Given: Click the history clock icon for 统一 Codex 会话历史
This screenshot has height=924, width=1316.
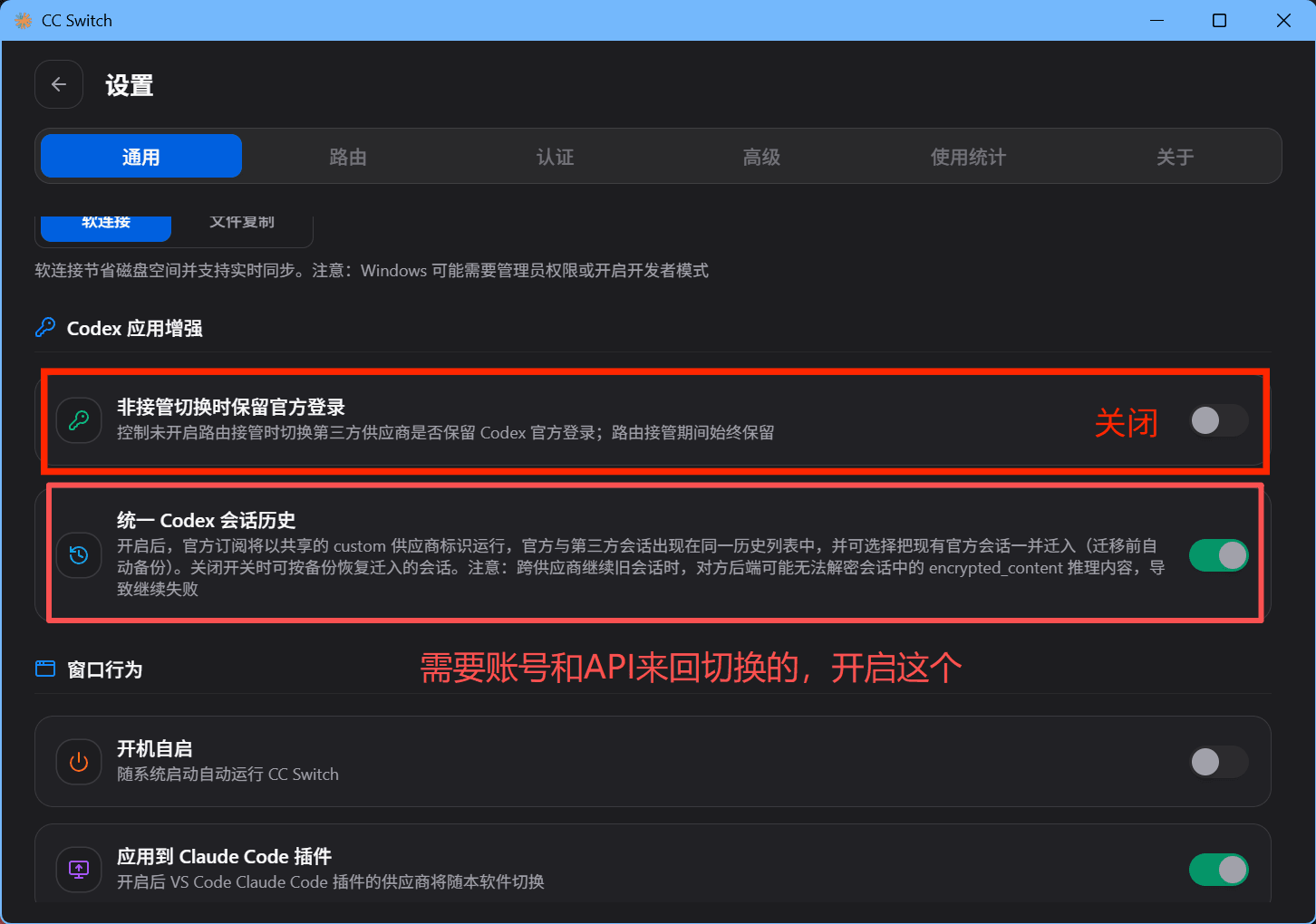Looking at the screenshot, I should tap(79, 554).
